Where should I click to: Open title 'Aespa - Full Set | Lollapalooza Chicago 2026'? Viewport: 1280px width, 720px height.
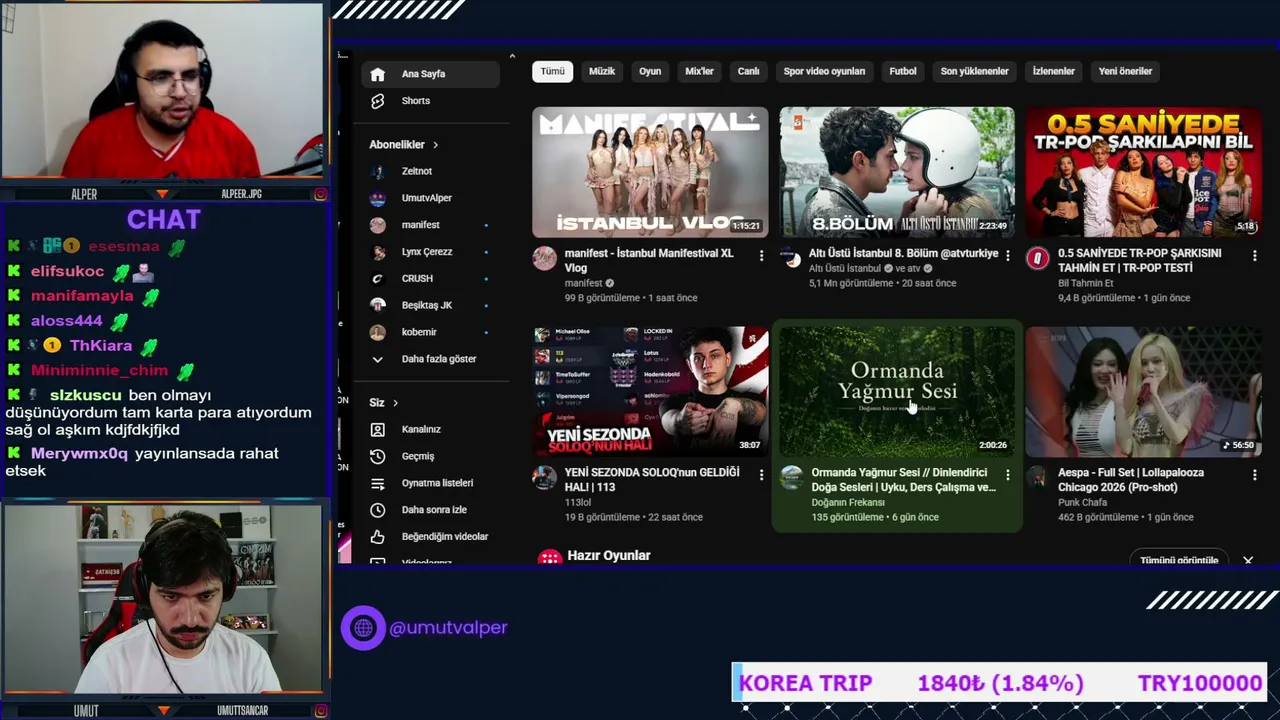coord(1131,480)
